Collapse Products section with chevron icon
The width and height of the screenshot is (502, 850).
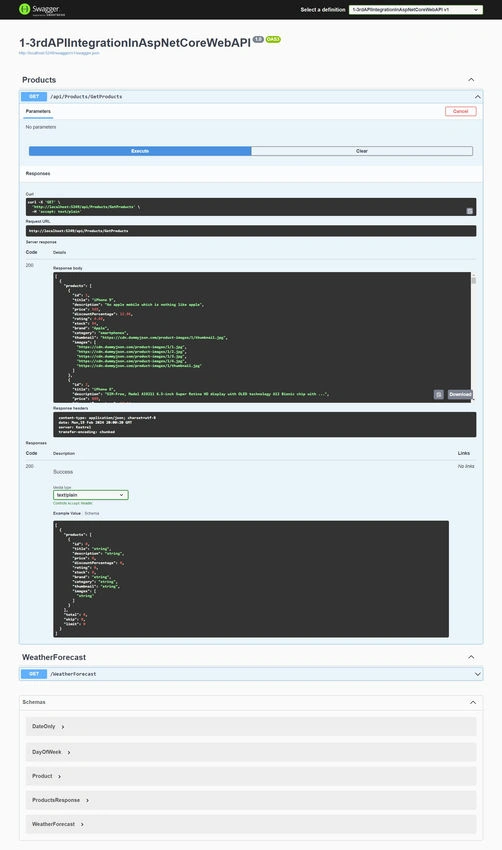[x=471, y=80]
